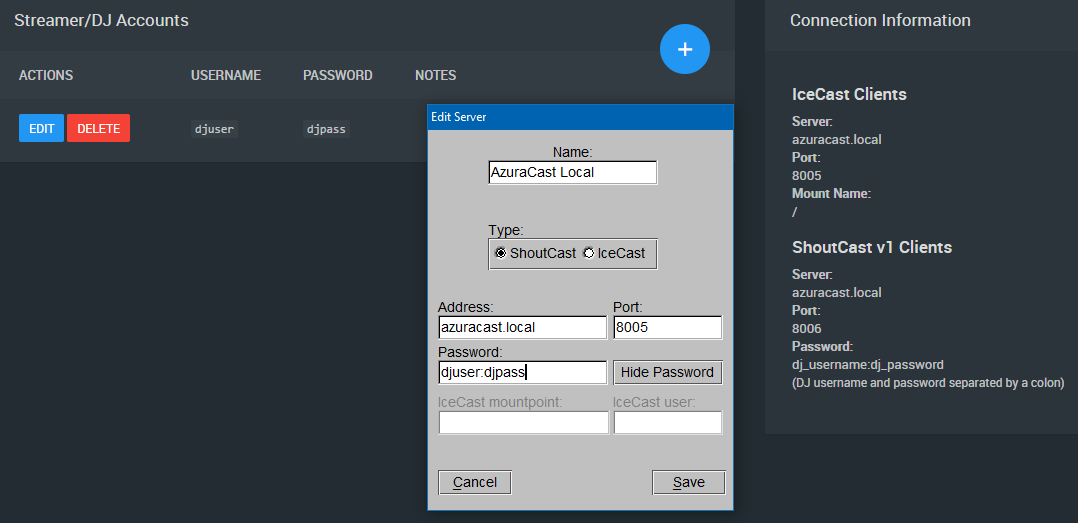Click the NOTES column header
This screenshot has width=1078, height=523.
click(x=435, y=75)
